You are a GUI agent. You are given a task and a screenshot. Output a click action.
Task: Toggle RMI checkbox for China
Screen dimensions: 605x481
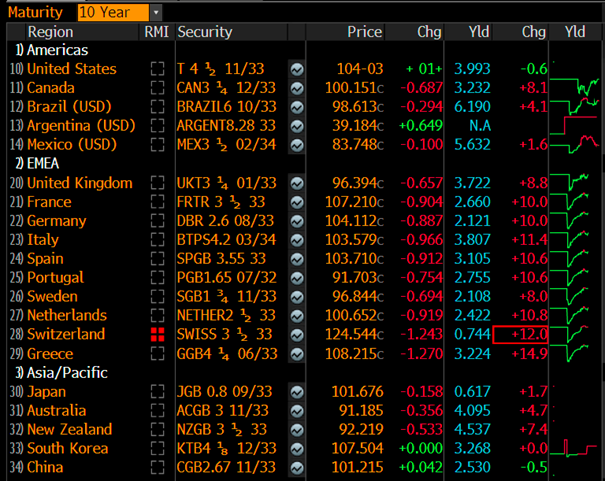pyautogui.click(x=157, y=467)
